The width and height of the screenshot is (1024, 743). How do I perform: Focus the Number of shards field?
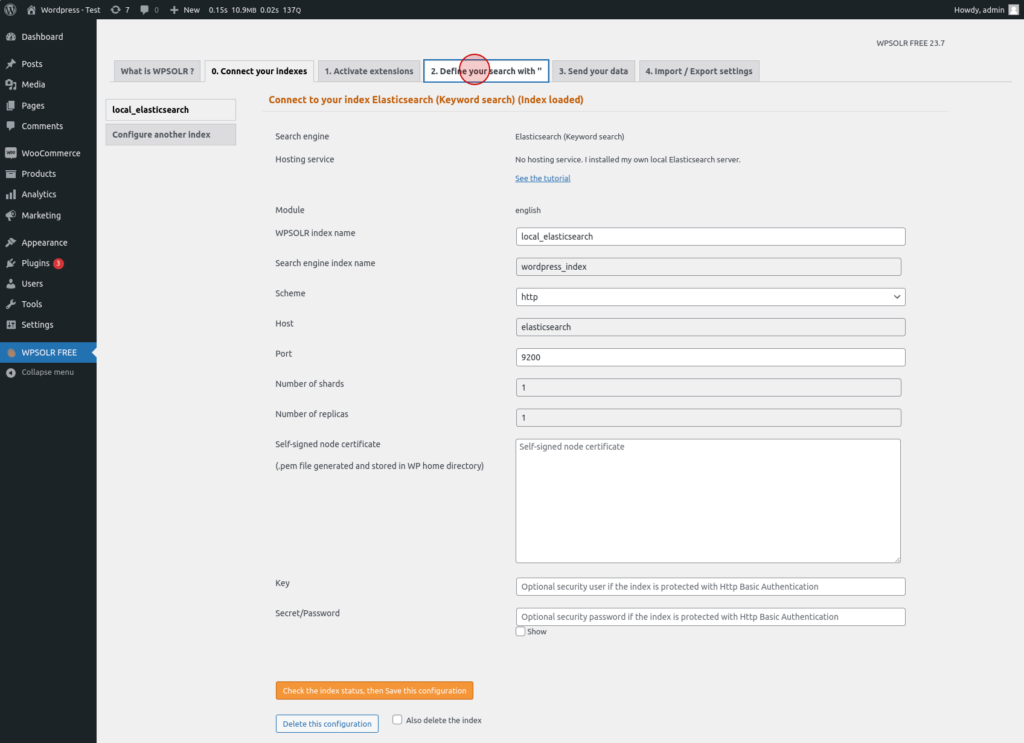pos(709,387)
